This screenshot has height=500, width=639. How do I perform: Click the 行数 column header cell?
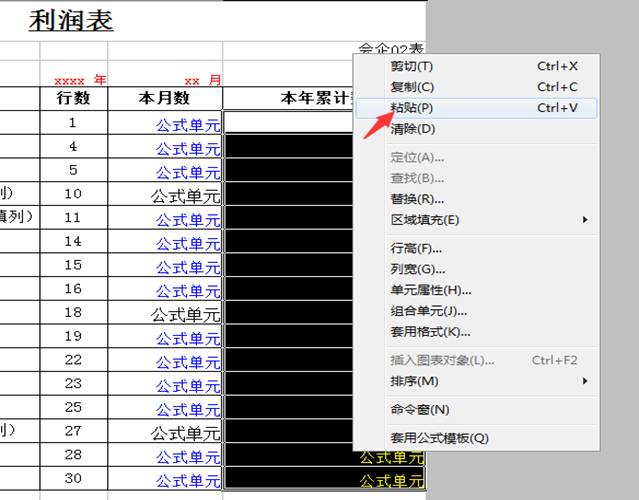click(x=73, y=98)
